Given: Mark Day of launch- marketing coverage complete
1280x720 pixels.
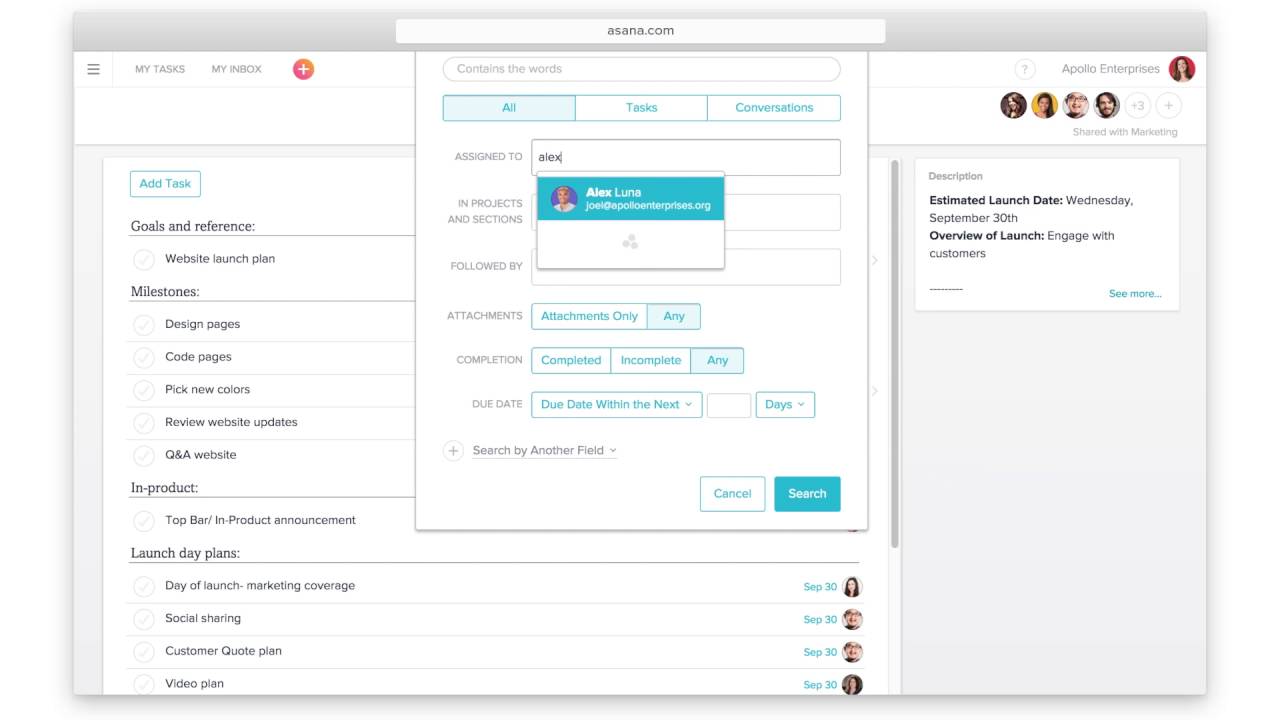Looking at the screenshot, I should click(144, 586).
